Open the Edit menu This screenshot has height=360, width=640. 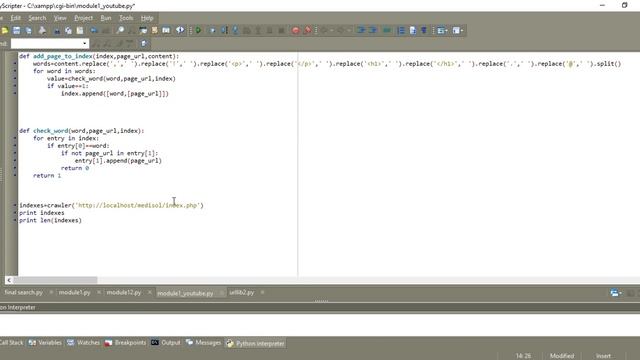[16, 18]
